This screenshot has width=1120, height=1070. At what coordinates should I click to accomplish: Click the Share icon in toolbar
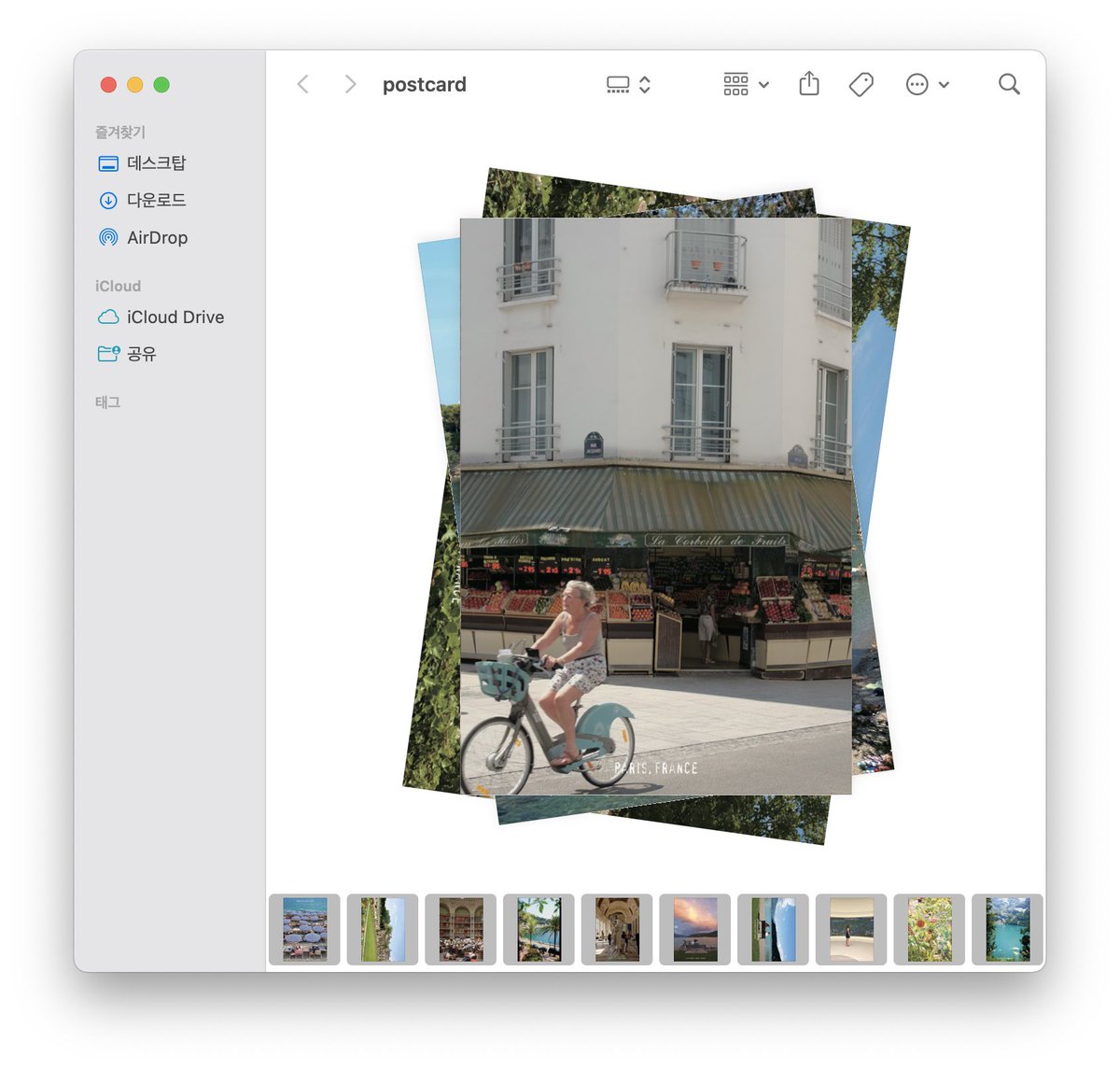(x=809, y=84)
